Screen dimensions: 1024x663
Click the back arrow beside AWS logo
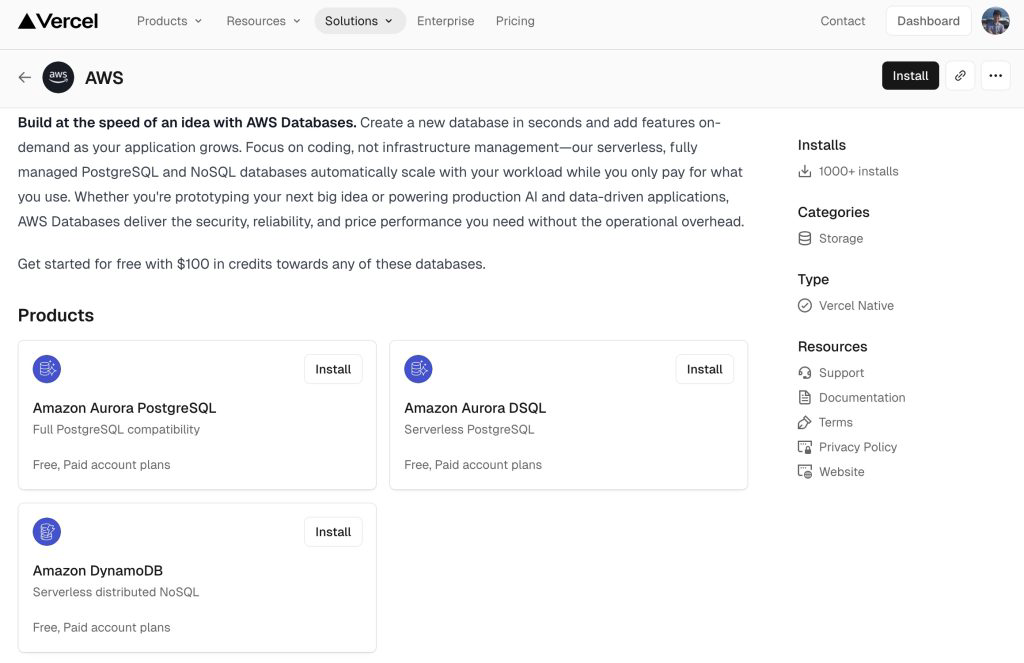[x=25, y=77]
